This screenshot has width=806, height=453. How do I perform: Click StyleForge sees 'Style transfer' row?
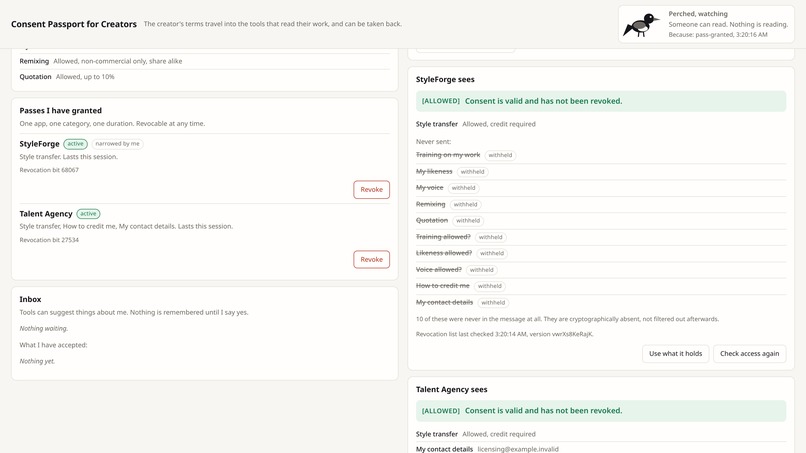[x=601, y=124]
